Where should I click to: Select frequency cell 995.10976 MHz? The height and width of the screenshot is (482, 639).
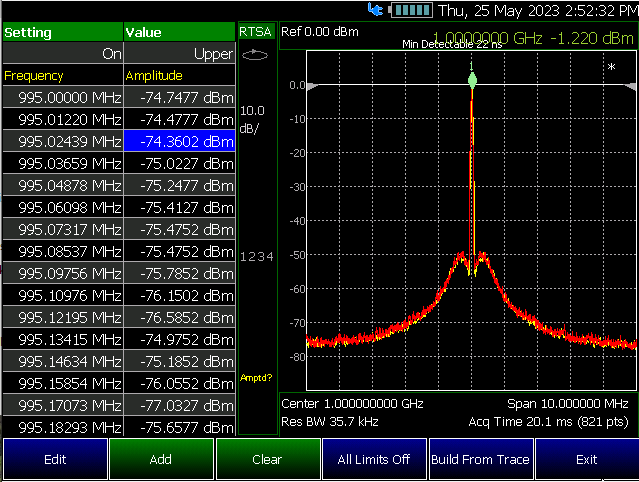click(63, 295)
